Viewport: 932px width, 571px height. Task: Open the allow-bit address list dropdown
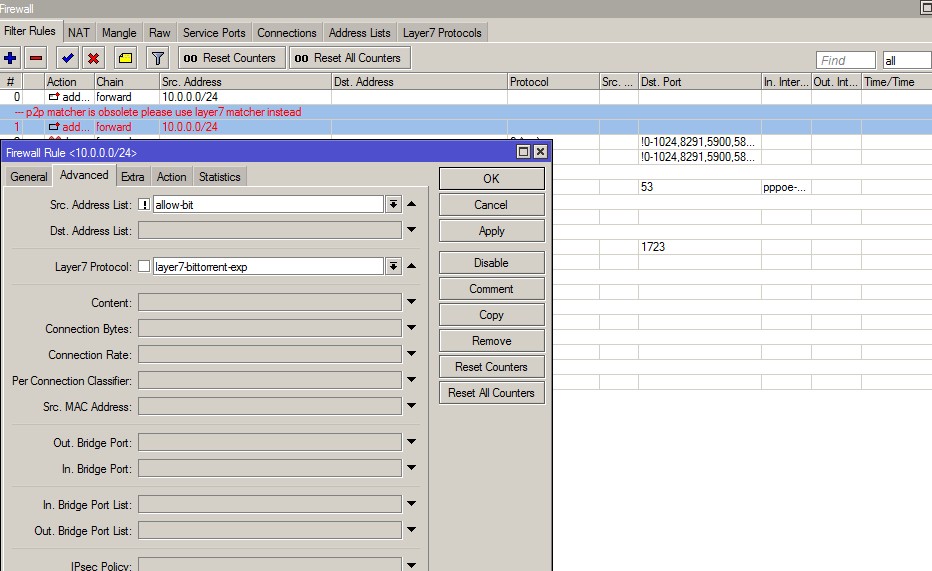click(x=393, y=205)
